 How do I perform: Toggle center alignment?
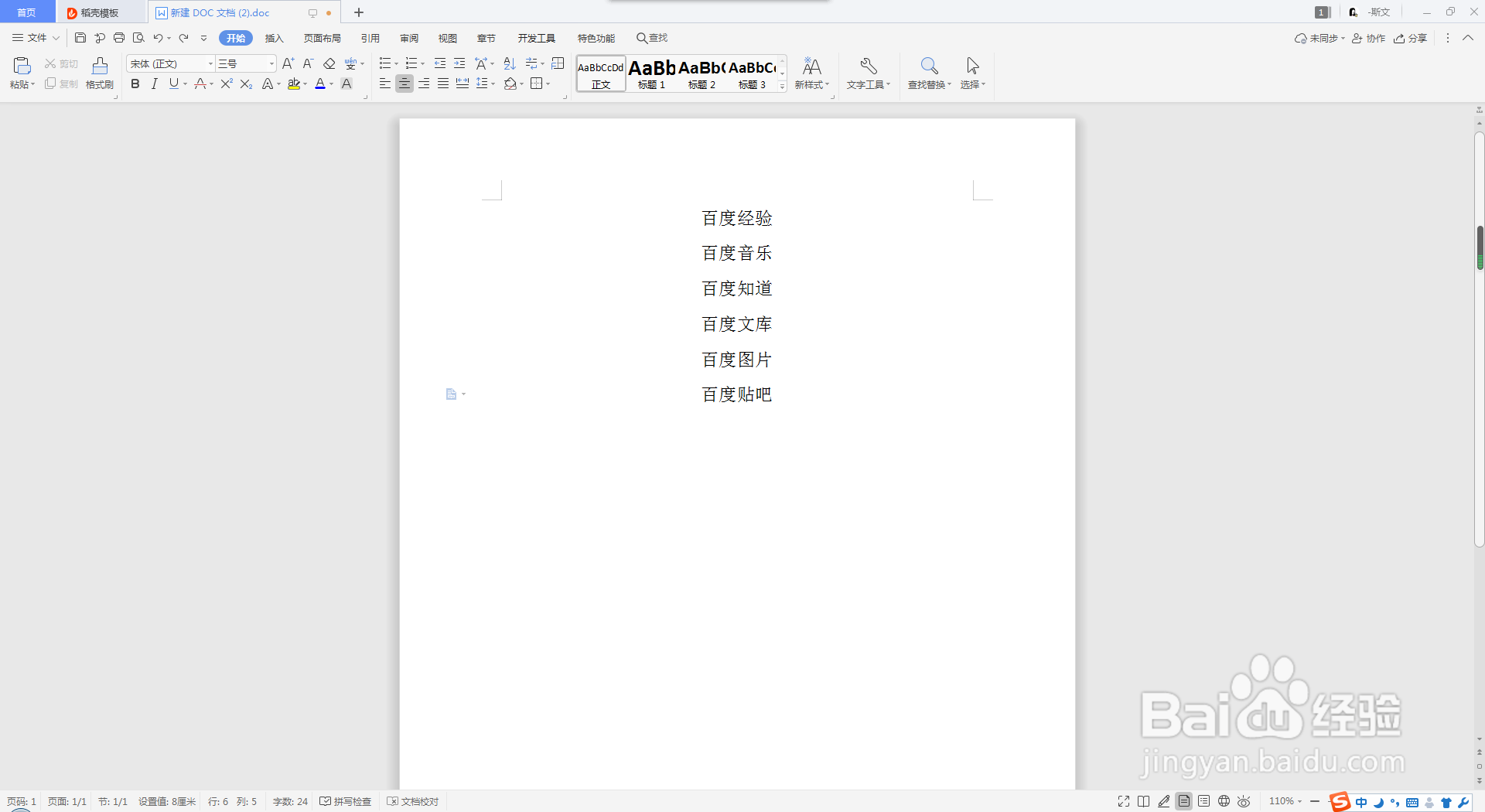tap(405, 84)
